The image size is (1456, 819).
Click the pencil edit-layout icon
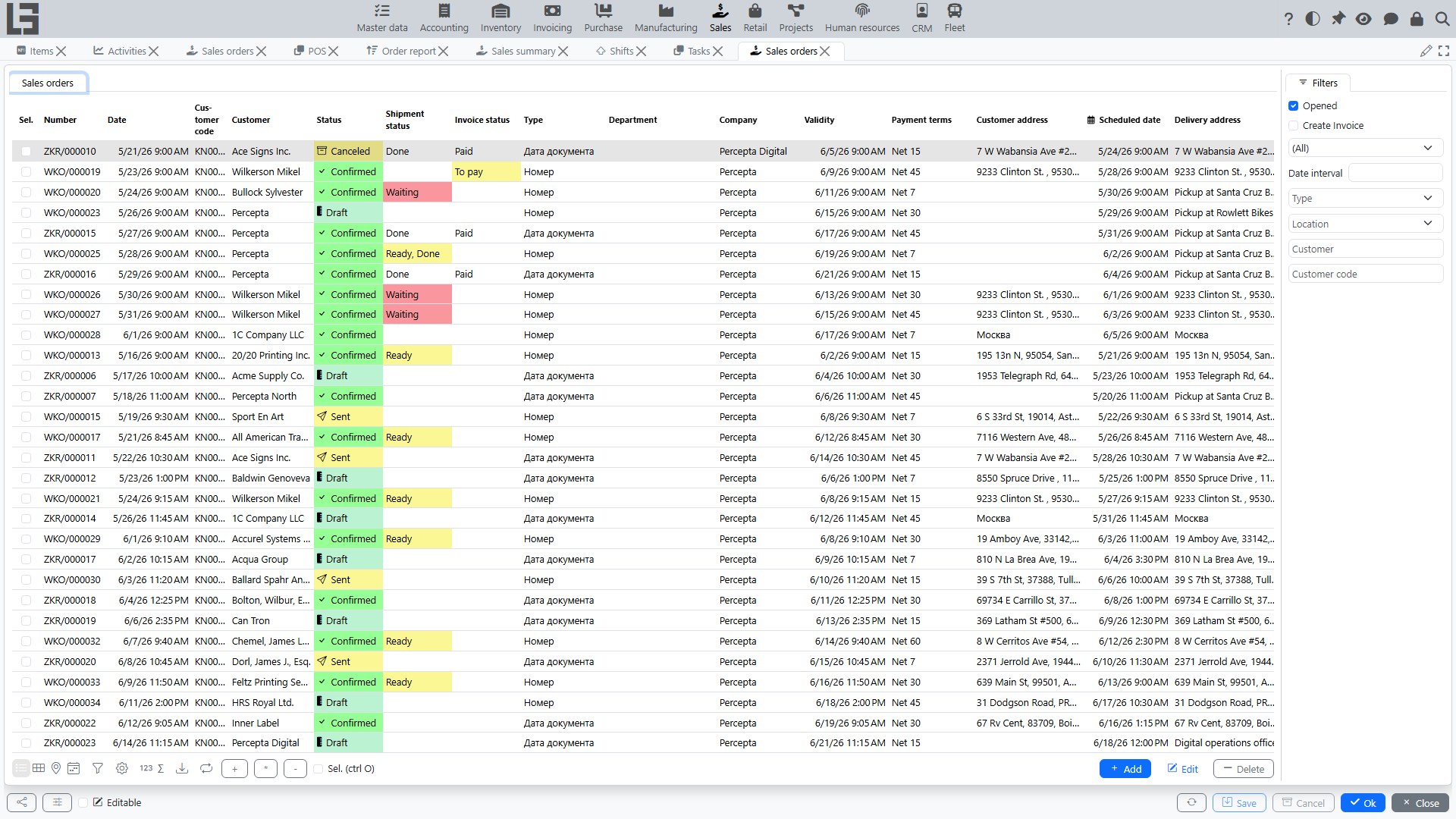point(1426,51)
